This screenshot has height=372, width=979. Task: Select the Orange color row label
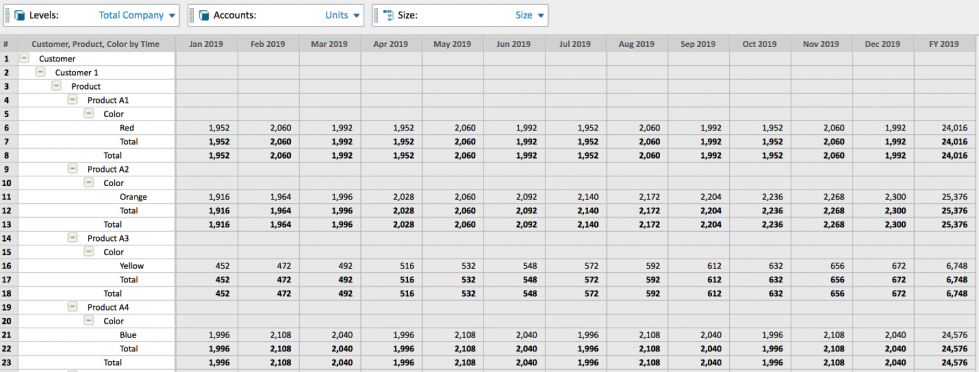133,197
